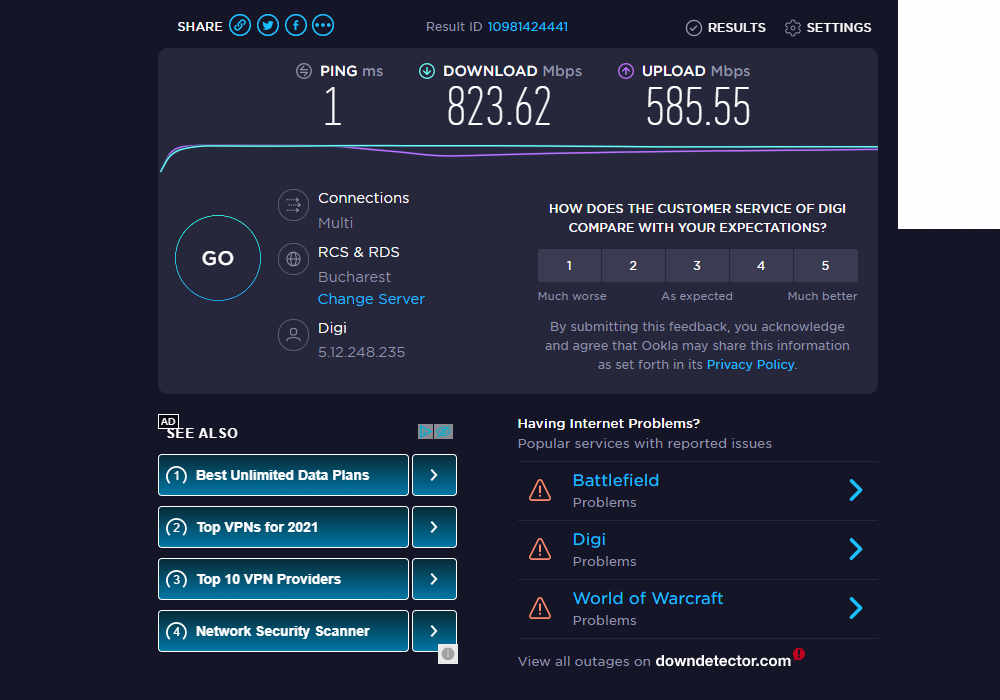Open Network Security Scanner ad

(x=283, y=631)
